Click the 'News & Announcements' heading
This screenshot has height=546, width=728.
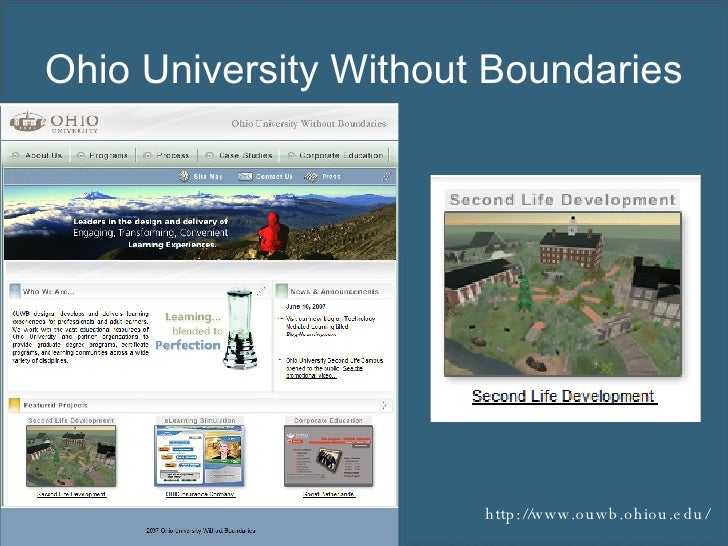[334, 292]
